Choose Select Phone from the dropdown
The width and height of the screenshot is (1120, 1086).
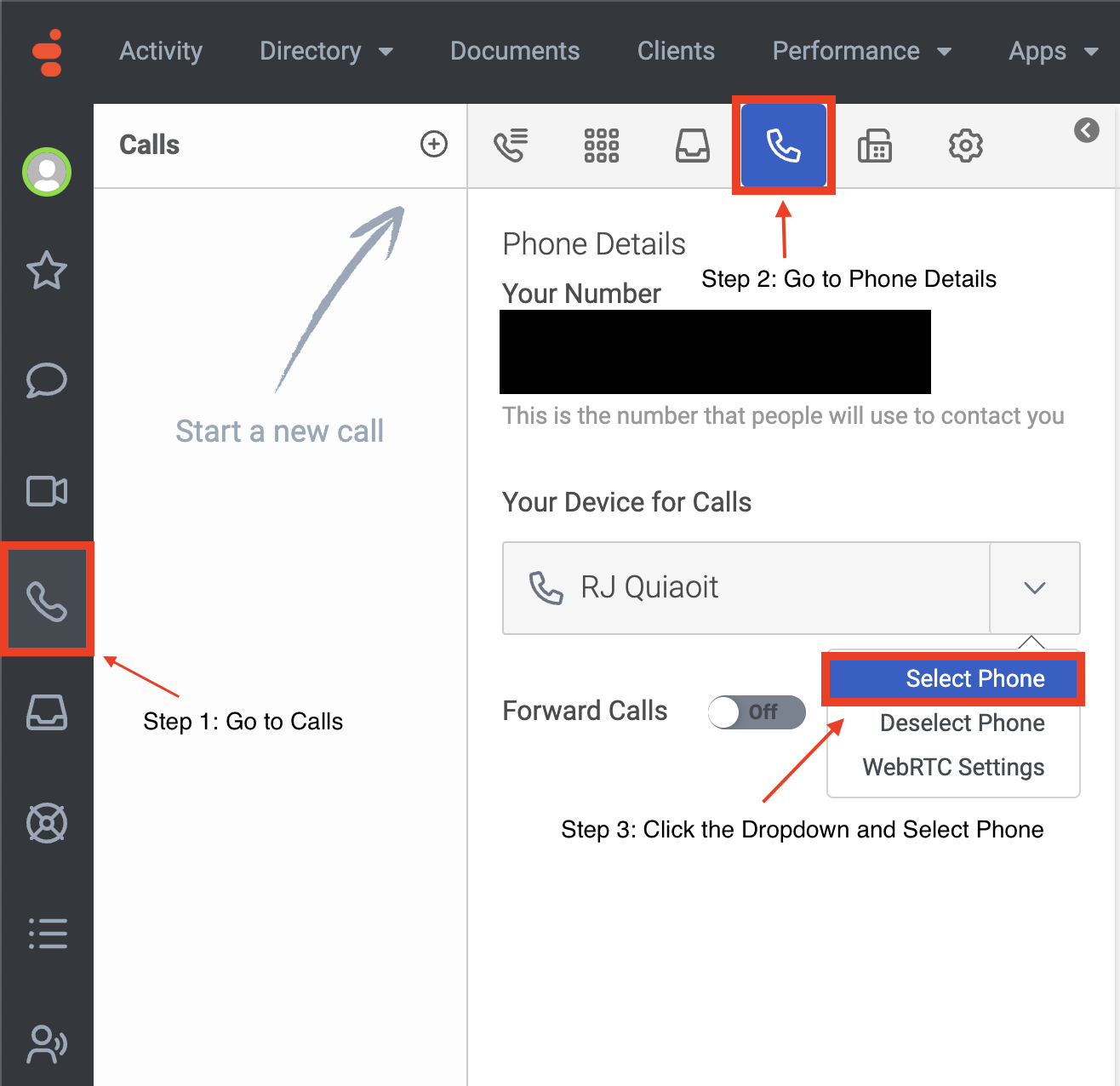[x=974, y=678]
